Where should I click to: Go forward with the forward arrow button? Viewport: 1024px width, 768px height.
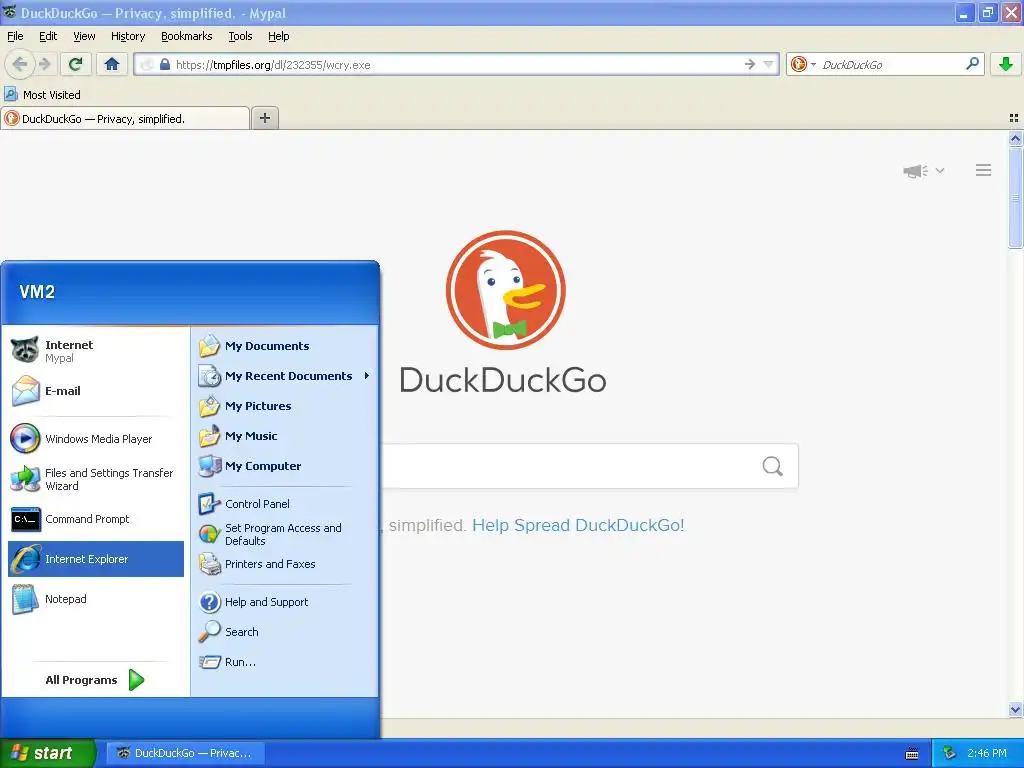[x=44, y=64]
